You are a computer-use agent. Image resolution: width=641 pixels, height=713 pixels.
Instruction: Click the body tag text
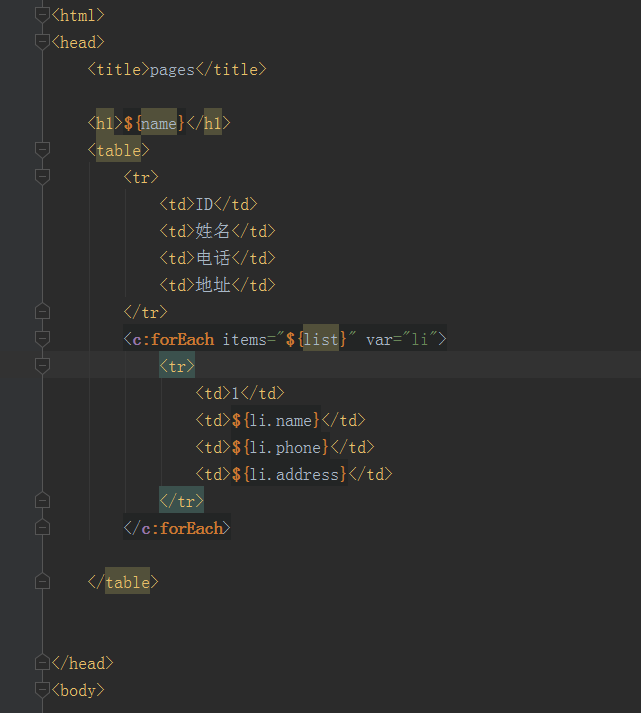pyautogui.click(x=78, y=690)
